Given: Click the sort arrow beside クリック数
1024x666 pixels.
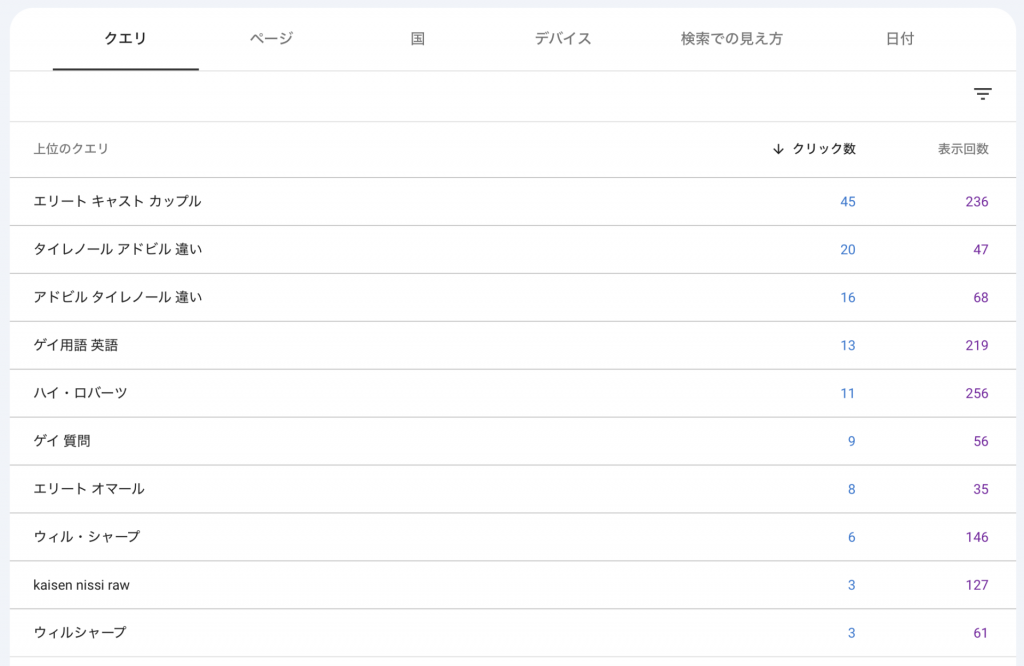Looking at the screenshot, I should pos(778,149).
